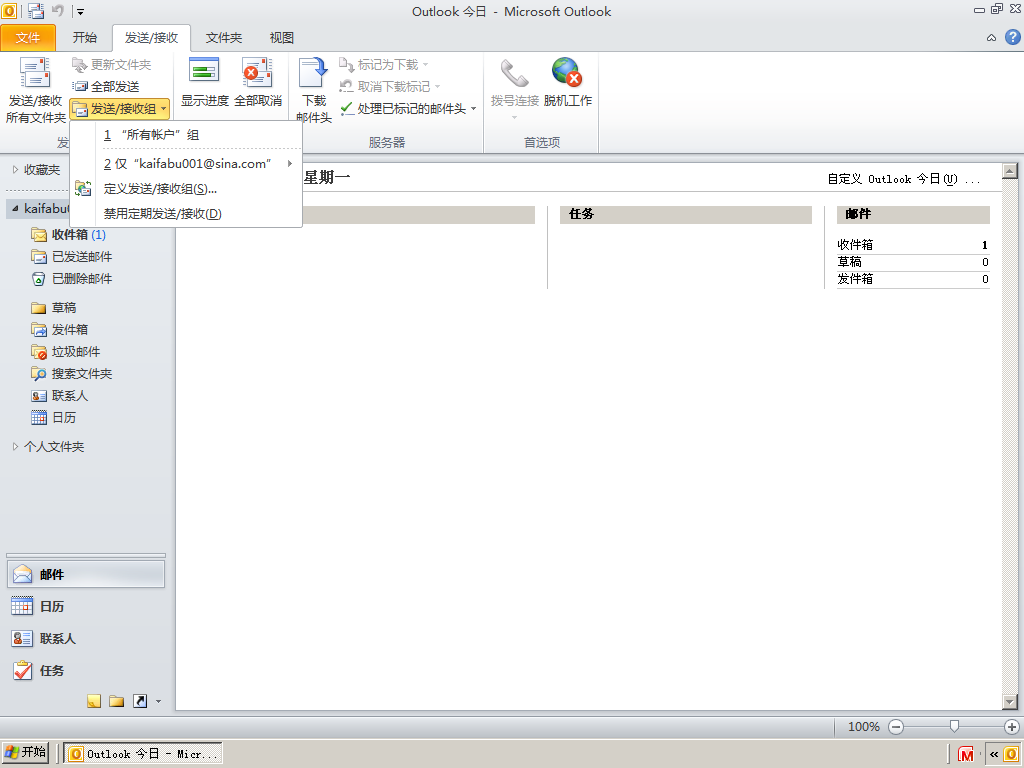Open 发件箱 outbox folder
Image resolution: width=1024 pixels, height=768 pixels.
point(60,330)
